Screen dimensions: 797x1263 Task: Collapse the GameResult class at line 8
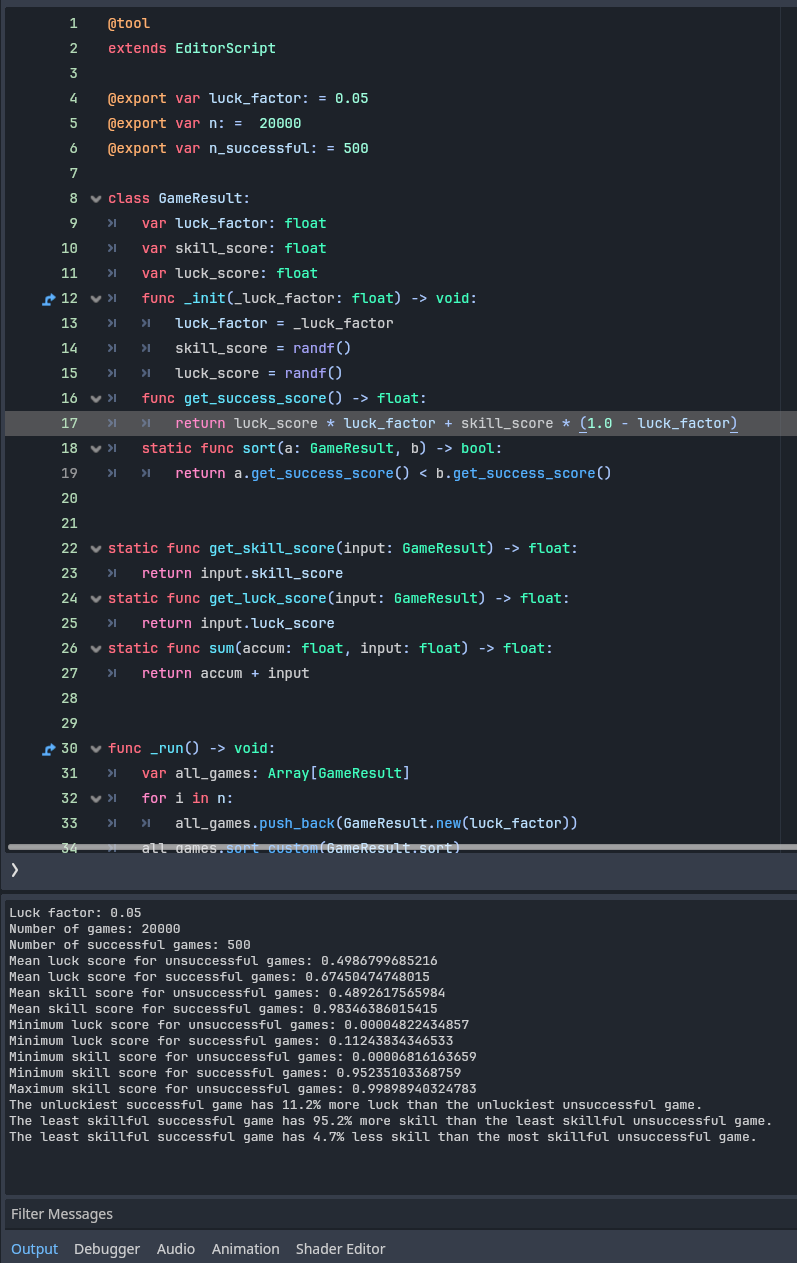point(96,198)
